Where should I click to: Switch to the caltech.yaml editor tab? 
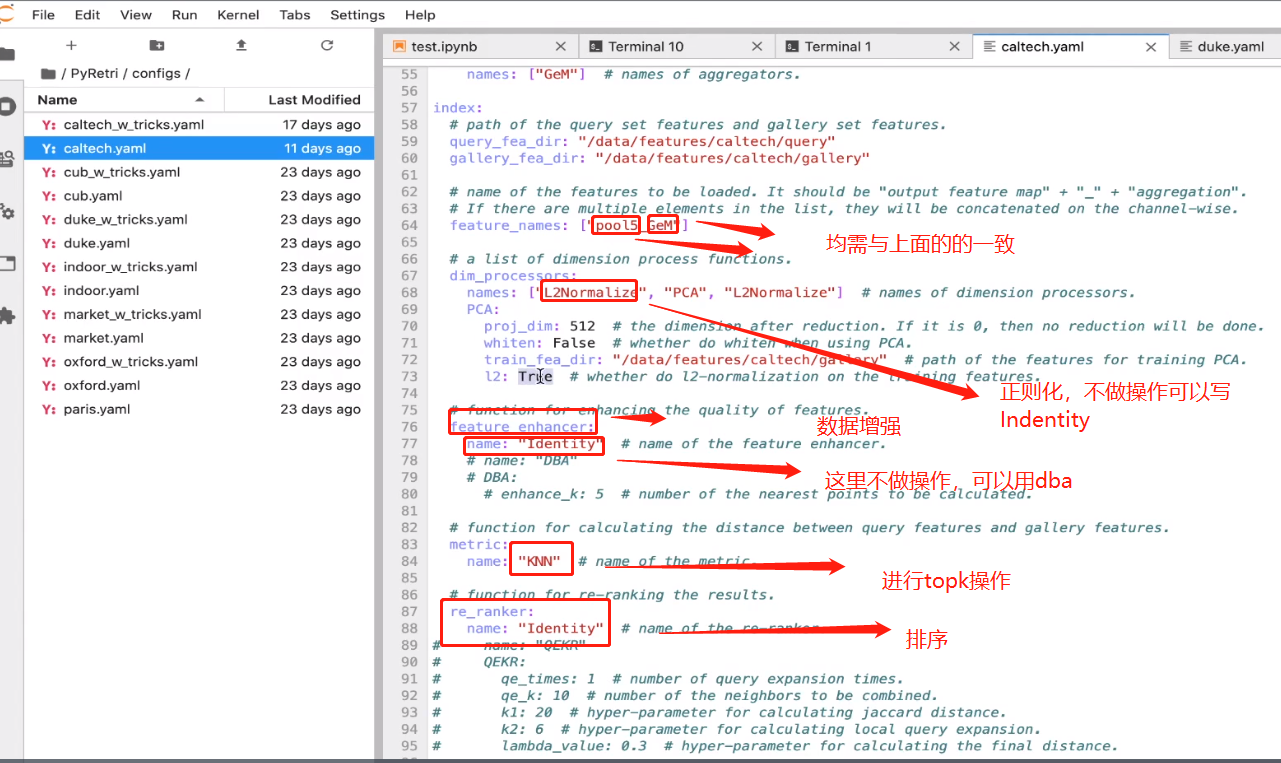(x=1070, y=46)
